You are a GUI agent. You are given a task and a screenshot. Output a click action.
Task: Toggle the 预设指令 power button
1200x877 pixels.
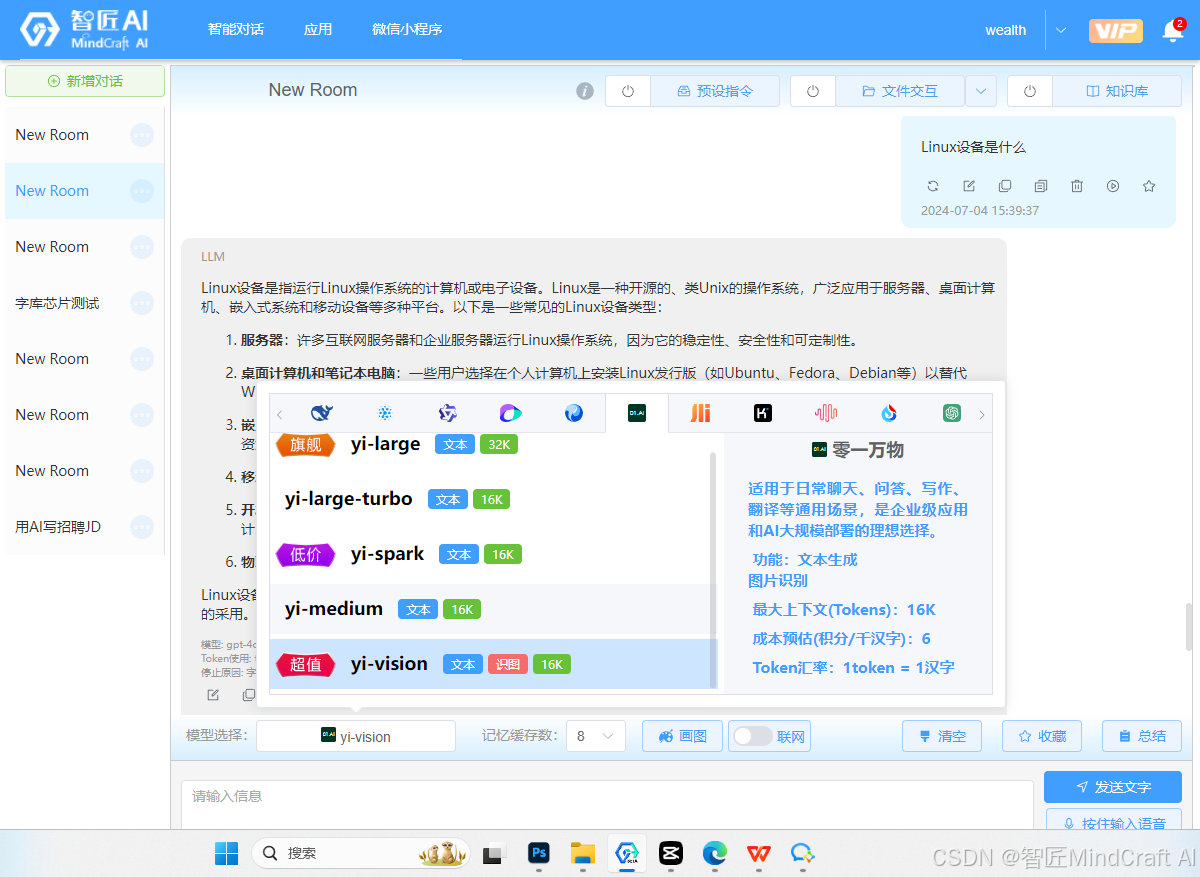(x=628, y=91)
